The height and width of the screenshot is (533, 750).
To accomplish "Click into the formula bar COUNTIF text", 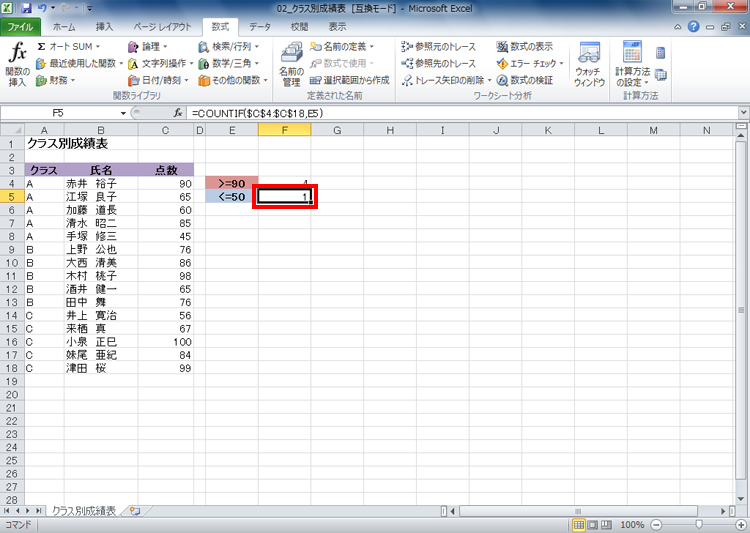I will (257, 113).
